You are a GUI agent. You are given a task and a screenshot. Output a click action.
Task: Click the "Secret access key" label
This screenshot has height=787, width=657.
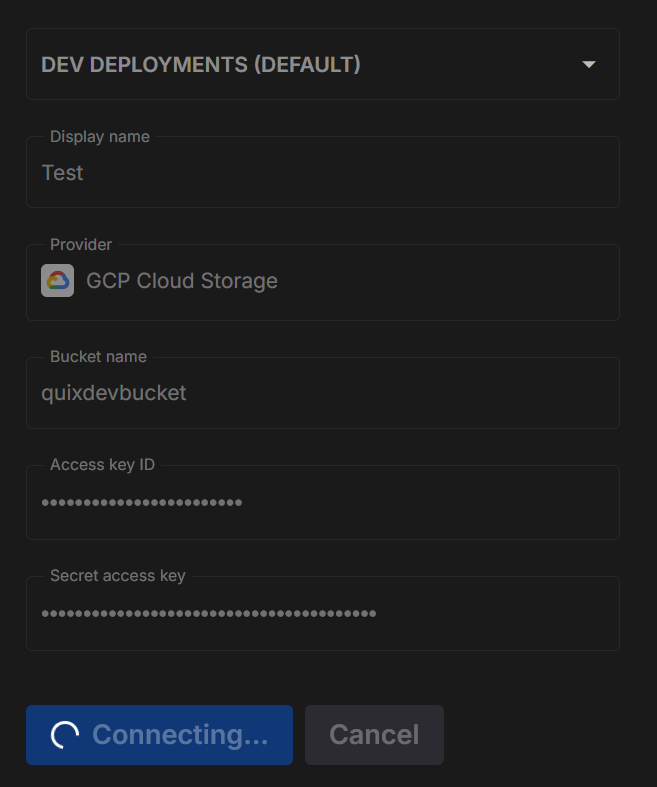pos(118,576)
